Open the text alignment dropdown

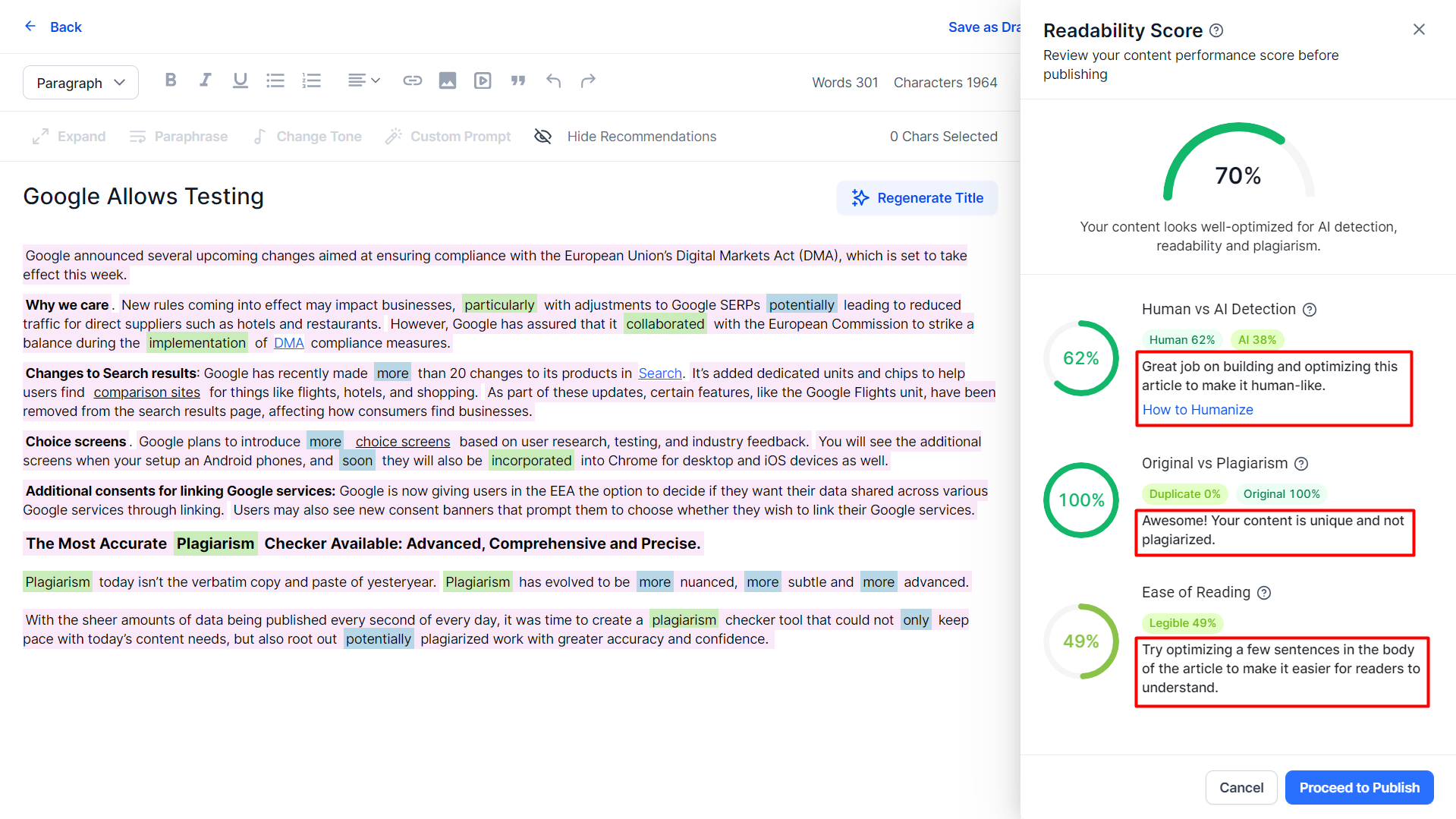coord(363,80)
